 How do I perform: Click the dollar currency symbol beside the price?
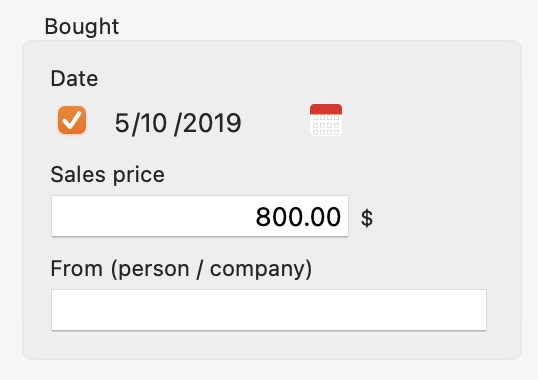pos(367,218)
